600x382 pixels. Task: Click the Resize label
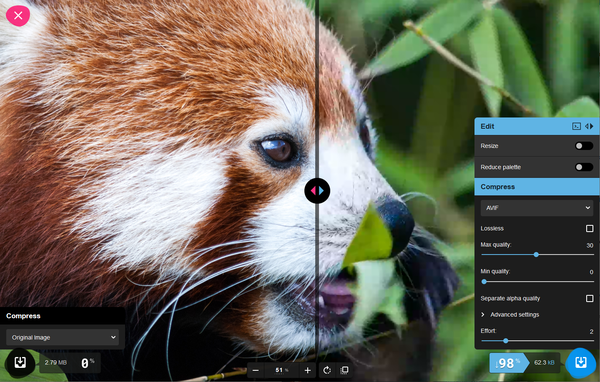tap(489, 146)
